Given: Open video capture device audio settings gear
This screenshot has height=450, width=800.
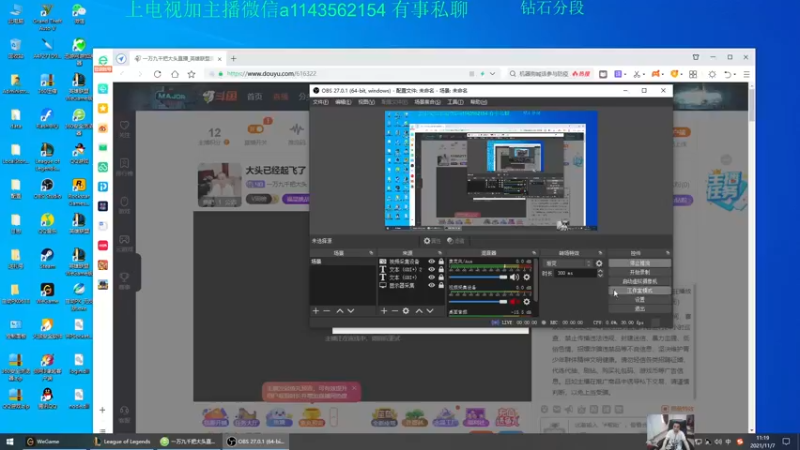Looking at the screenshot, I should (527, 302).
